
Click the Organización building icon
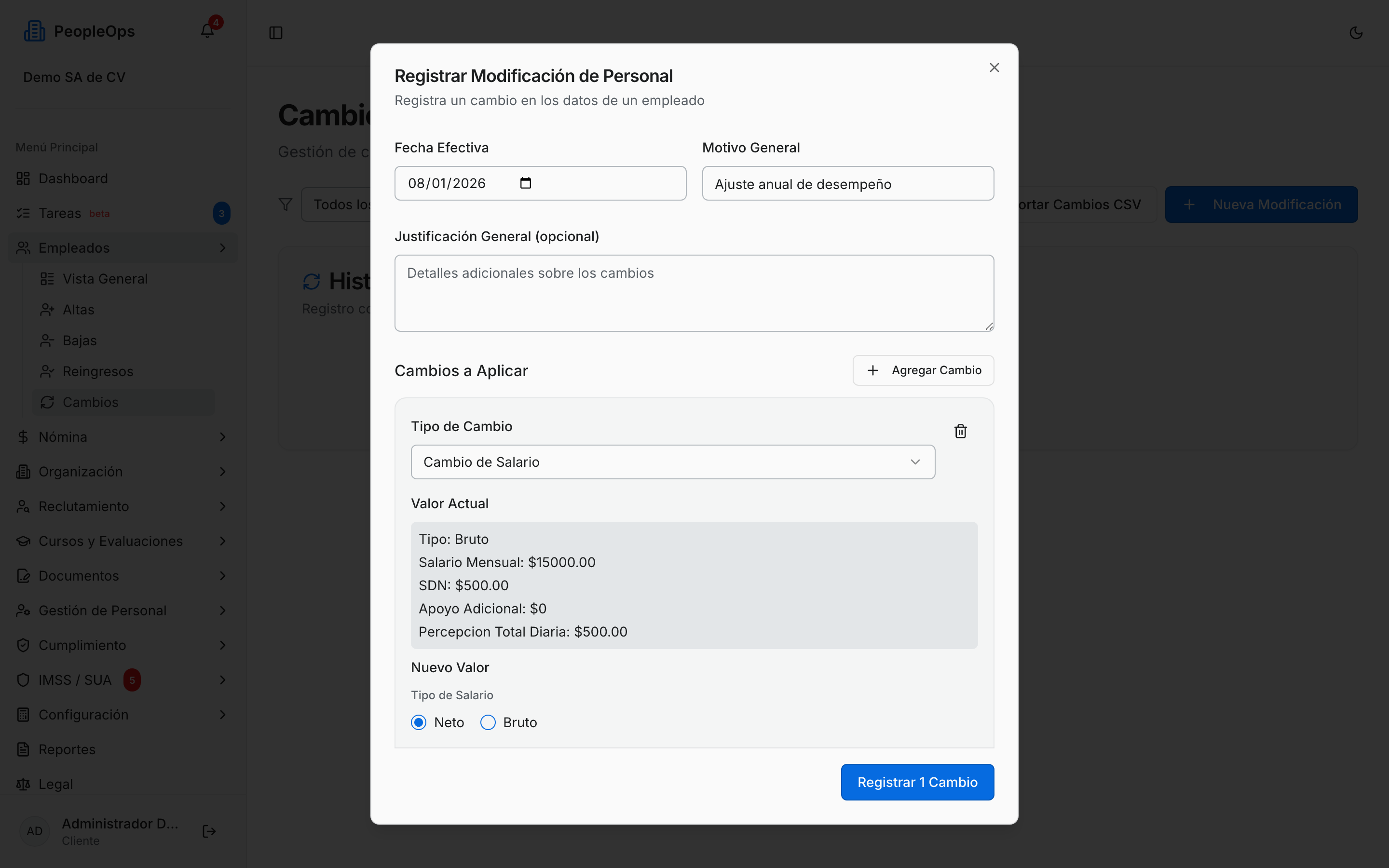23,472
